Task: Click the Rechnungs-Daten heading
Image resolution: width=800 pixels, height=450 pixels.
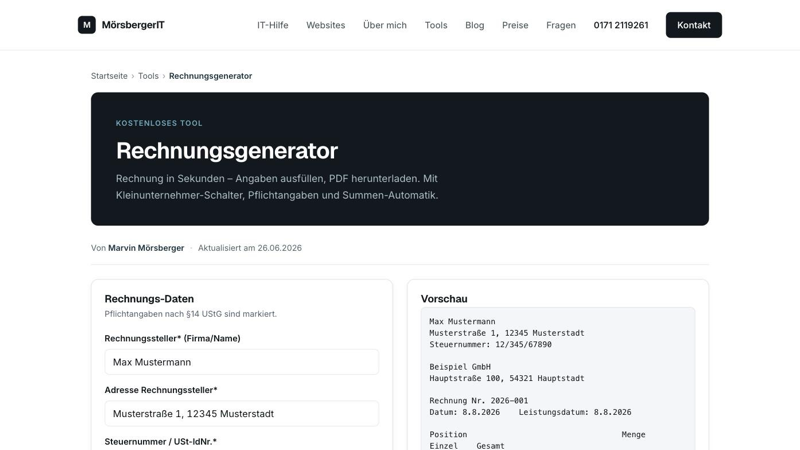Action: pyautogui.click(x=149, y=299)
